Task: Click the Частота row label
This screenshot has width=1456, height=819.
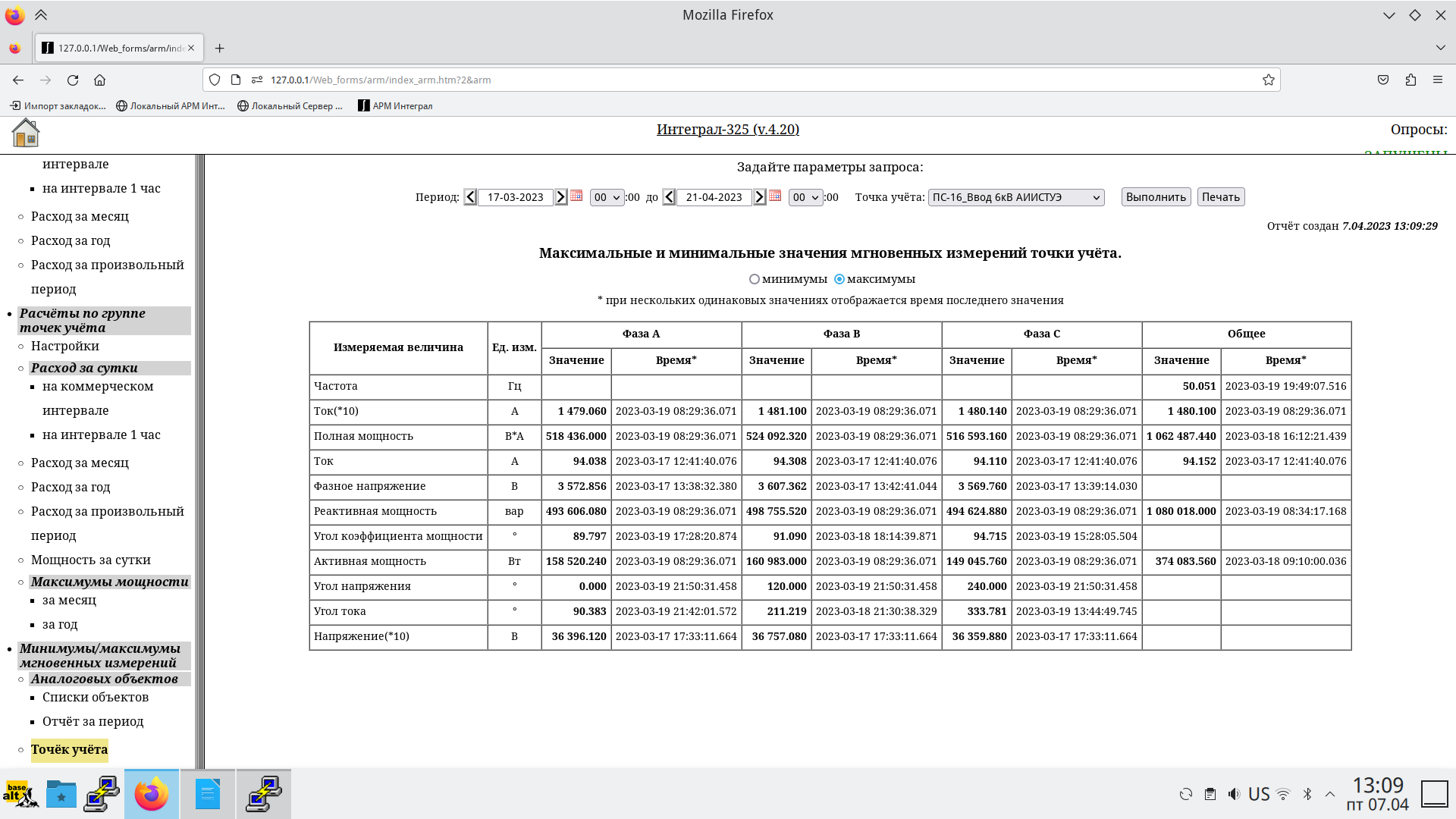Action: point(336,387)
